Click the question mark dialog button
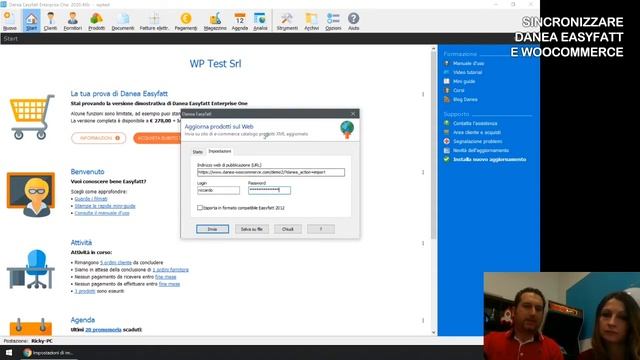The height and width of the screenshot is (360, 640). tap(321, 229)
